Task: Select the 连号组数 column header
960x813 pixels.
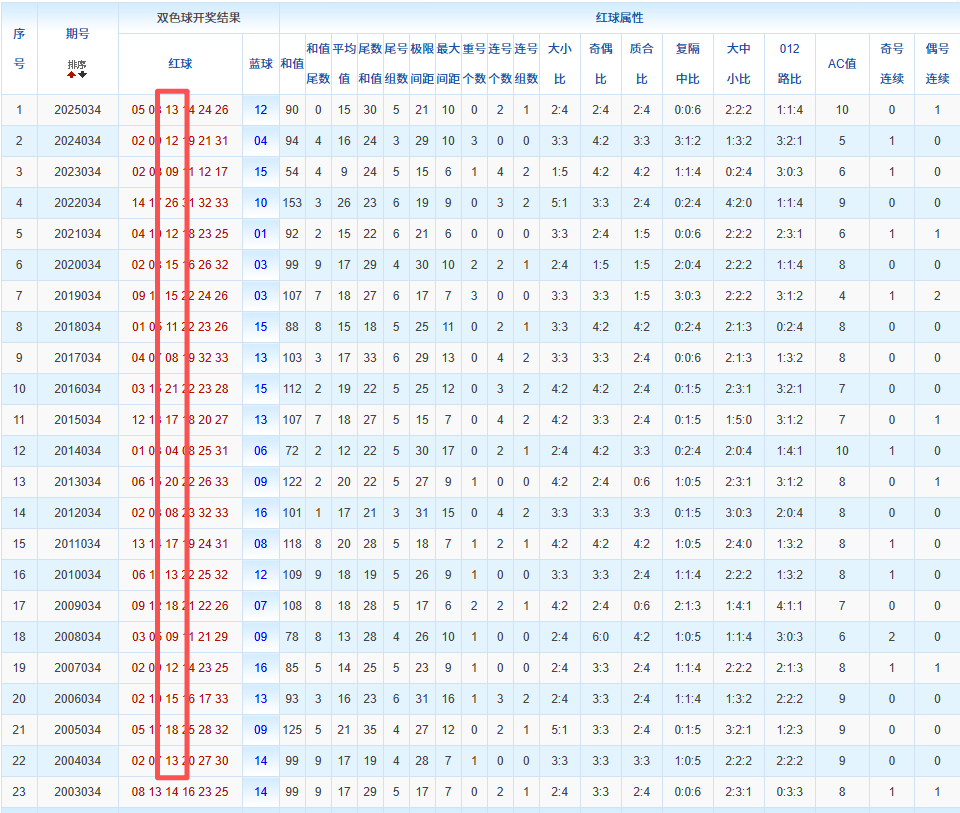Action: pos(526,64)
